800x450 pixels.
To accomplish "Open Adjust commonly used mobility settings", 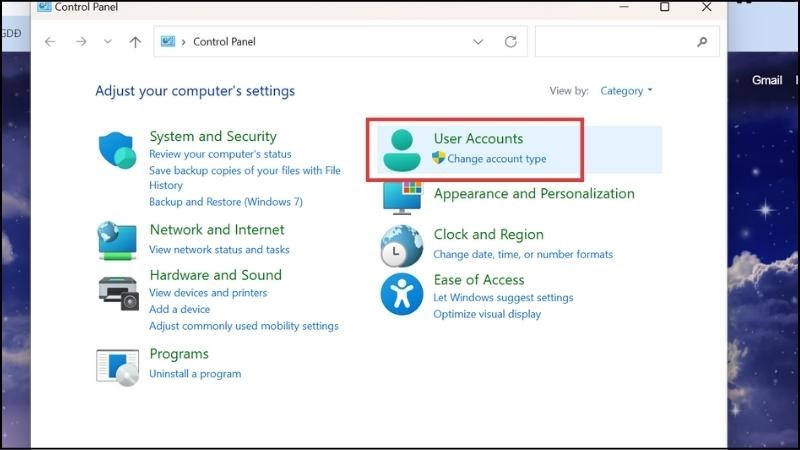I will 244,326.
